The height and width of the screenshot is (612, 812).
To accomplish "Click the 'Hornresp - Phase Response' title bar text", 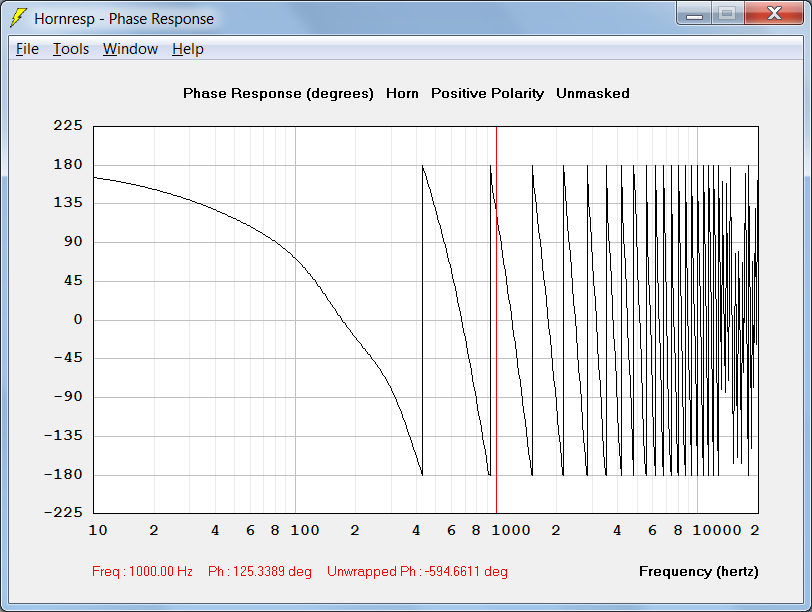I will point(124,19).
